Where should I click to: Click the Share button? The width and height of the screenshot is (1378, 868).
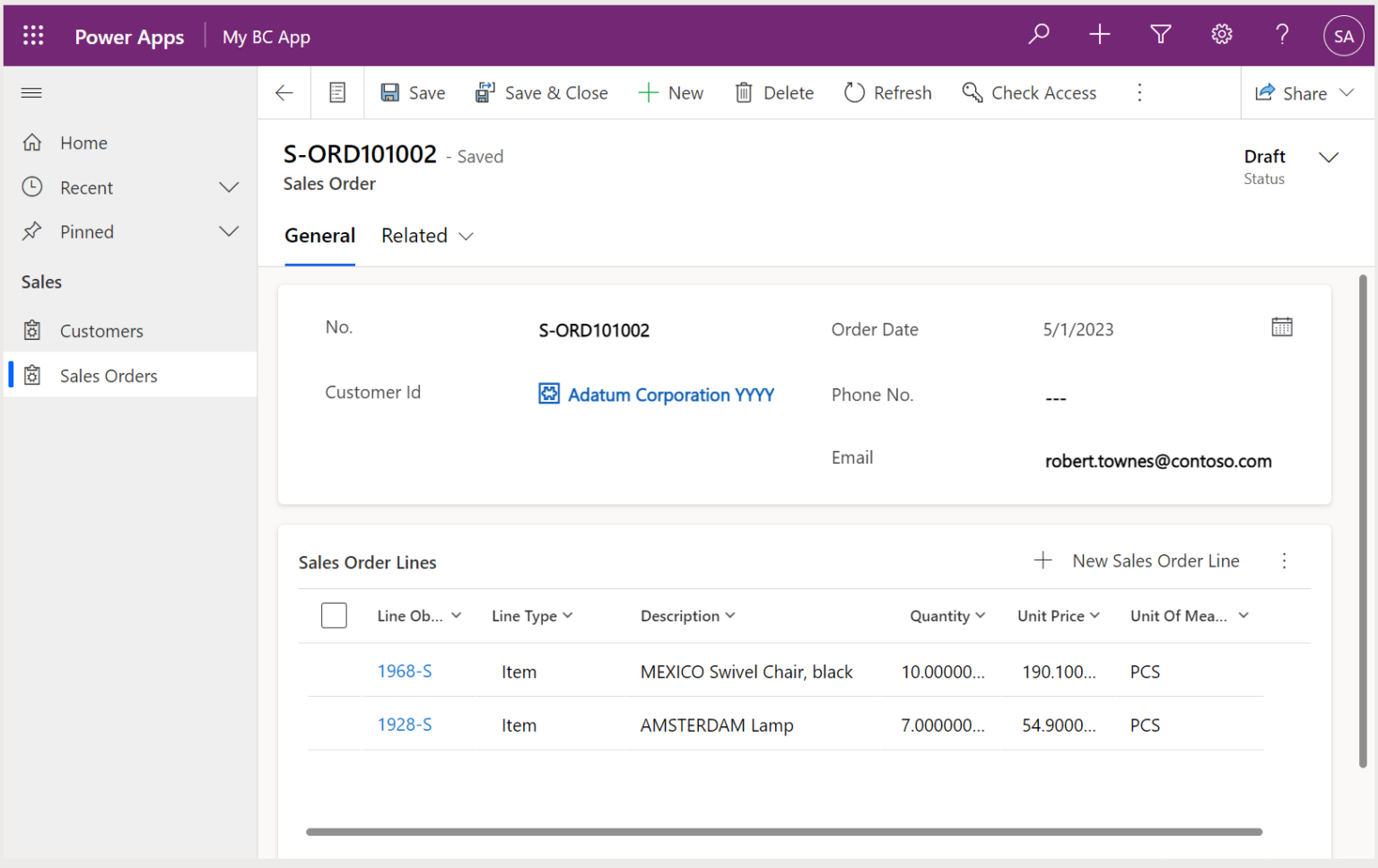[x=1291, y=93]
